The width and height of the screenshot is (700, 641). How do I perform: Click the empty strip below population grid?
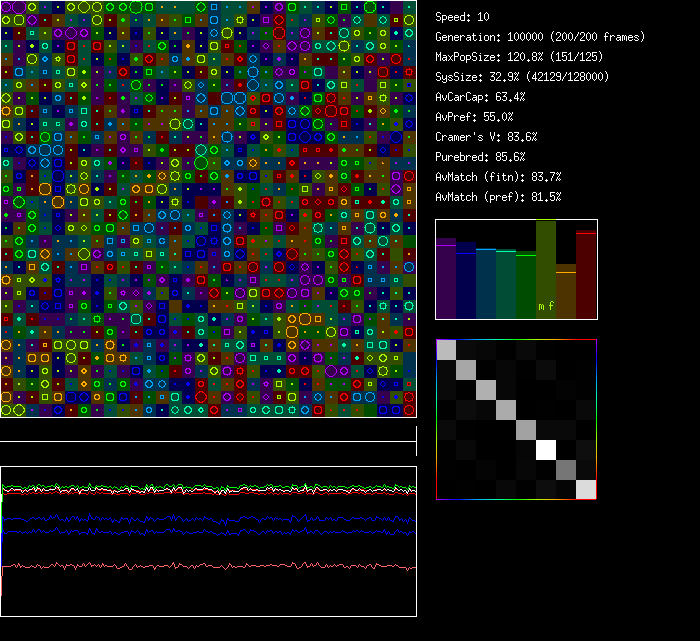coord(208,430)
